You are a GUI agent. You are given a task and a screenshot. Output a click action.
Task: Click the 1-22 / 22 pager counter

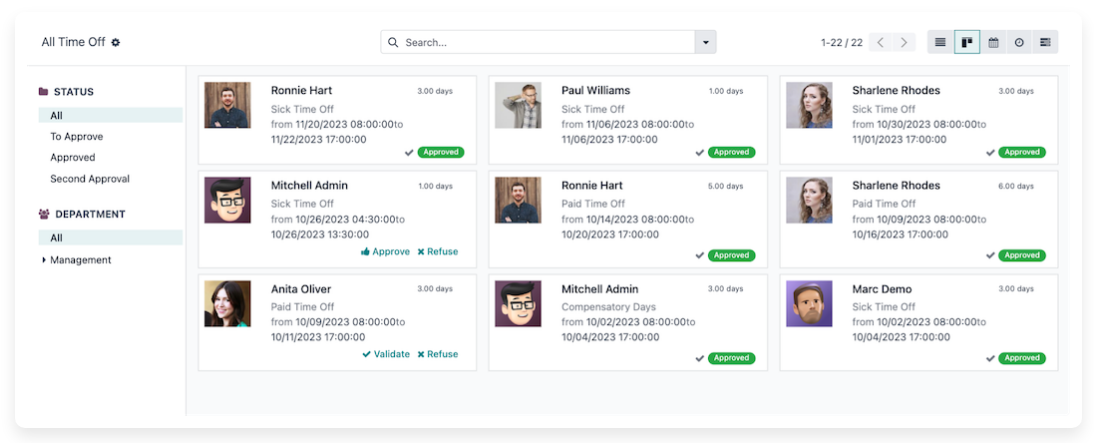(841, 43)
